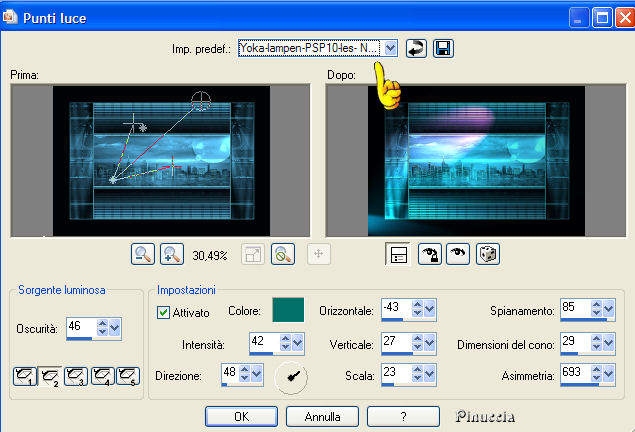Open the Asimmetria slider dropdown arrow
The image size is (635, 432).
(609, 374)
